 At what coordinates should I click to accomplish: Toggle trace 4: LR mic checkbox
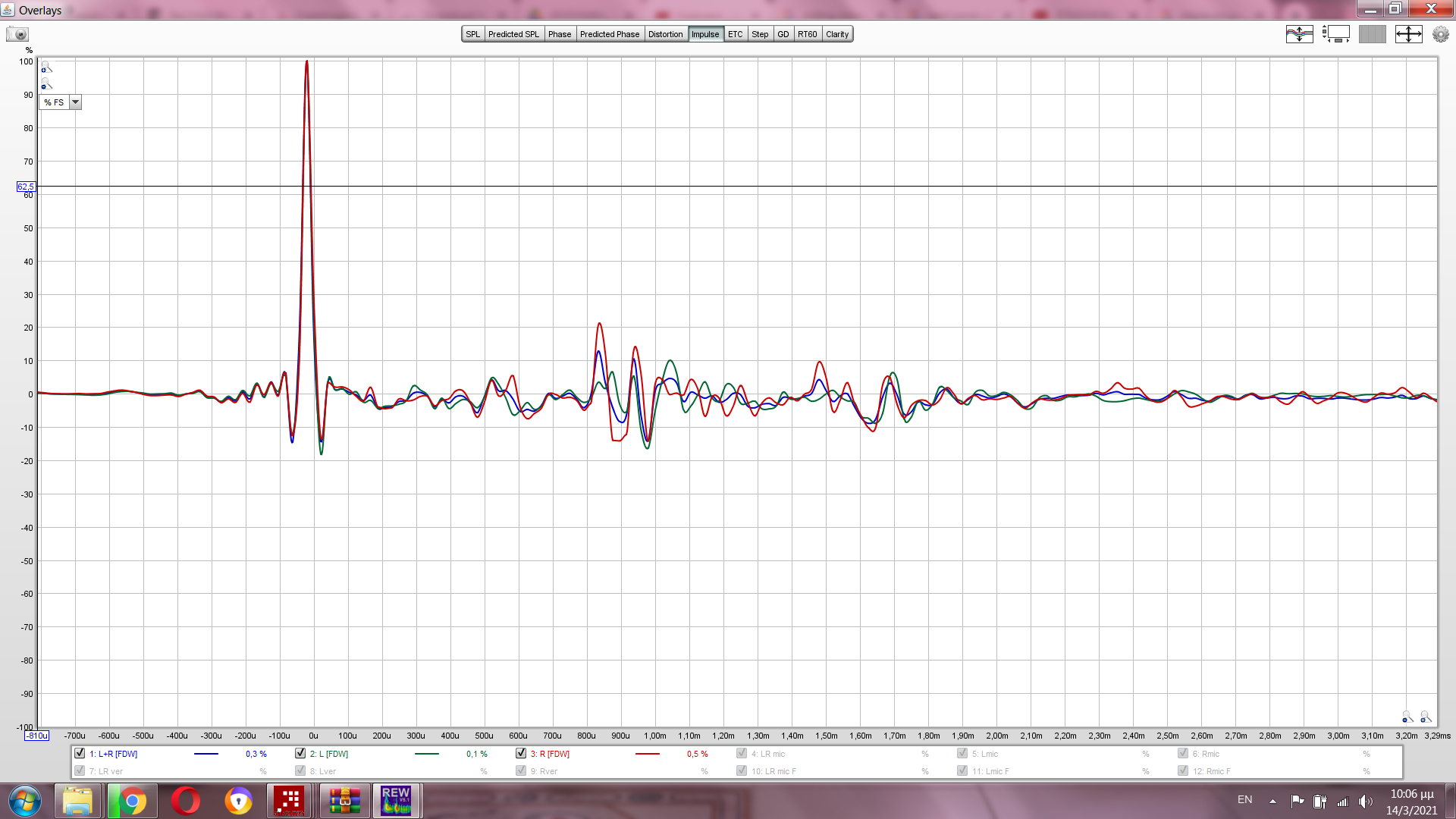pos(742,753)
